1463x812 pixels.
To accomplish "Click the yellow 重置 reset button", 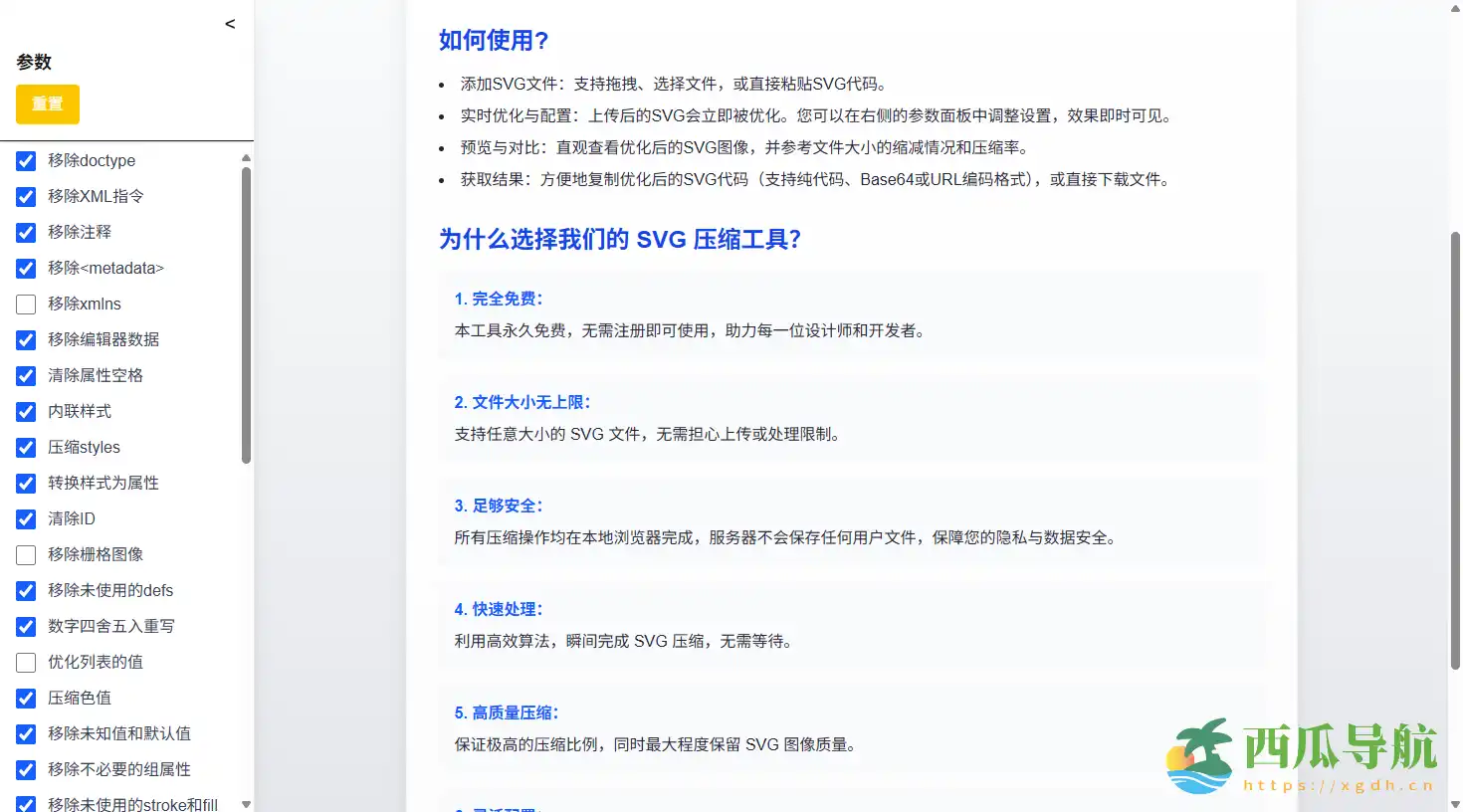I will point(48,104).
